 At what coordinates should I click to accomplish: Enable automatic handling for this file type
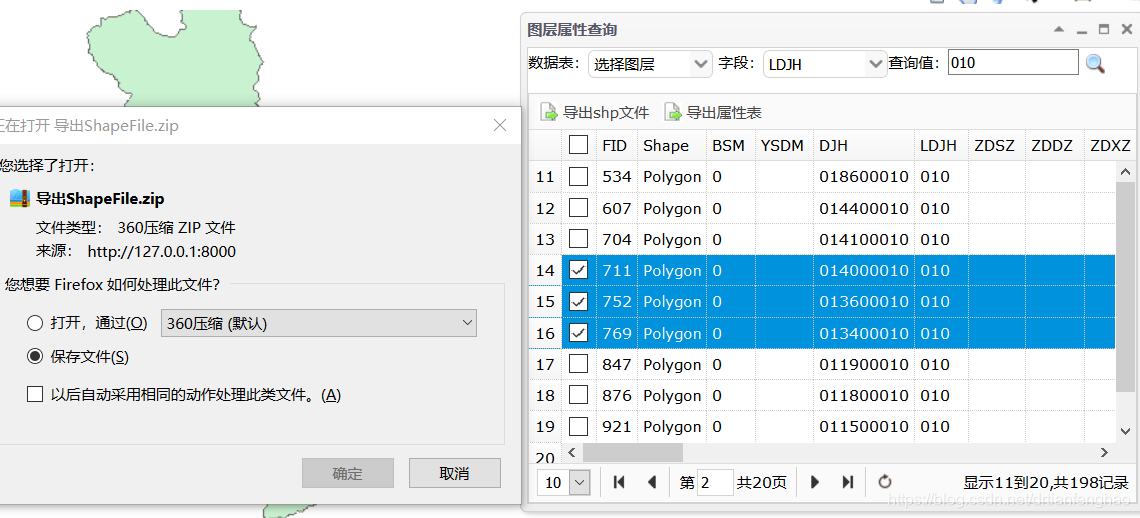35,395
